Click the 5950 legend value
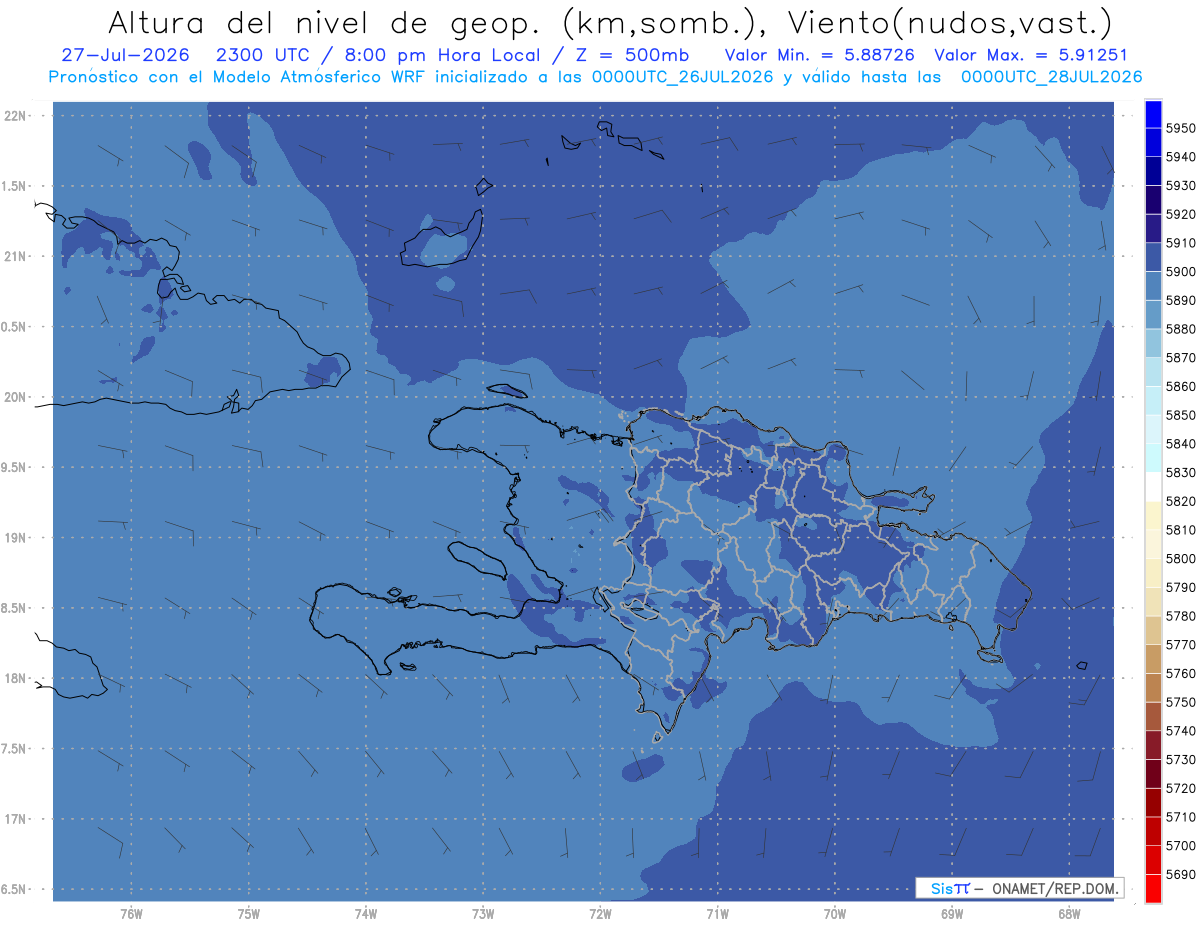1200x927 pixels. [x=1180, y=128]
